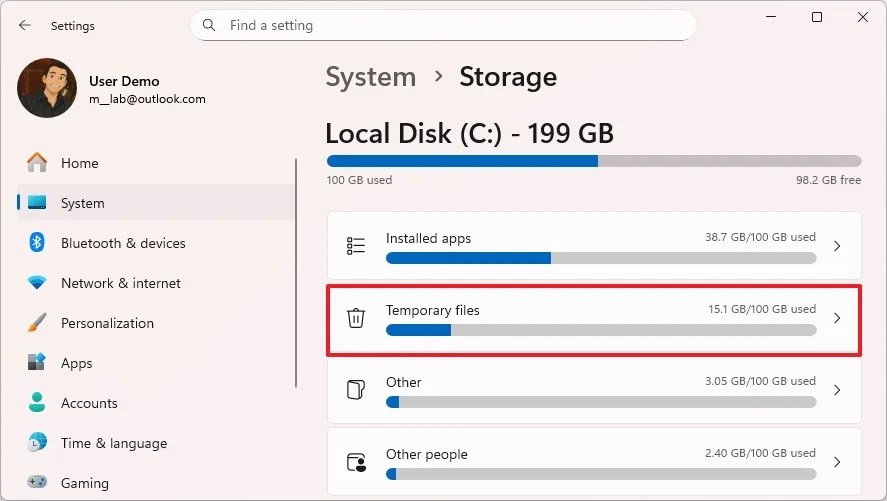Click the Temporary files usage bar
The image size is (887, 501).
click(601, 330)
